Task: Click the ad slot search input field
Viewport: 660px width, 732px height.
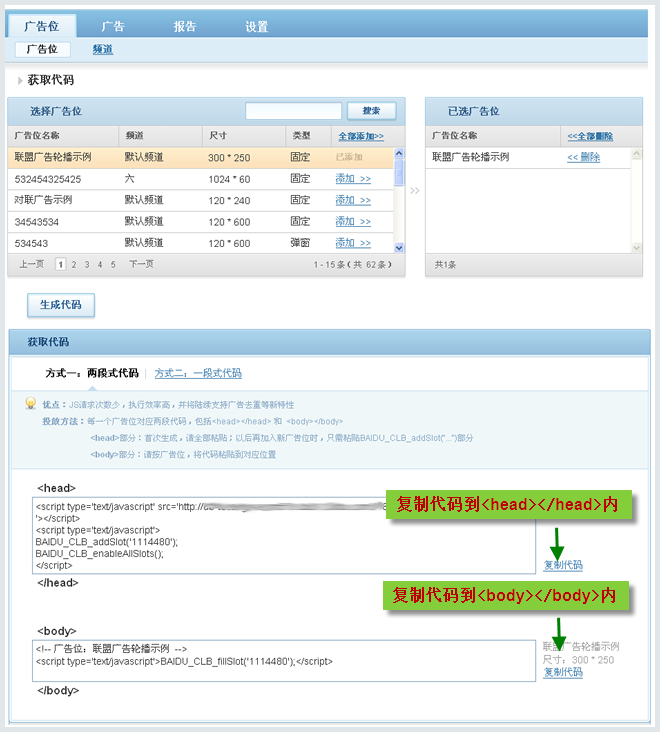Action: pyautogui.click(x=294, y=111)
